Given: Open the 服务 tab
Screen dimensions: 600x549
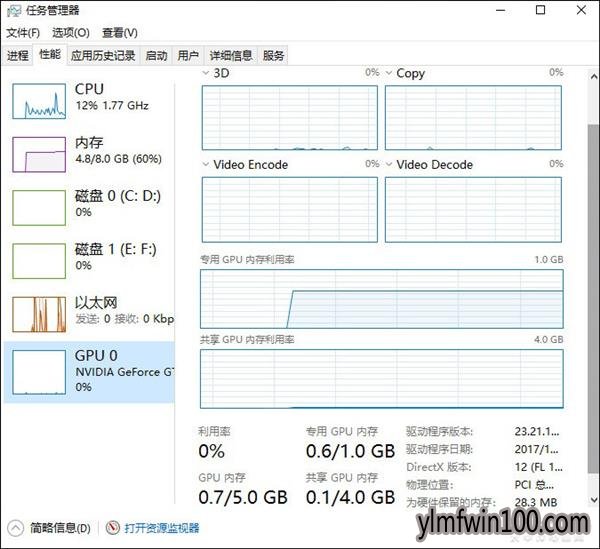Looking at the screenshot, I should point(273,55).
